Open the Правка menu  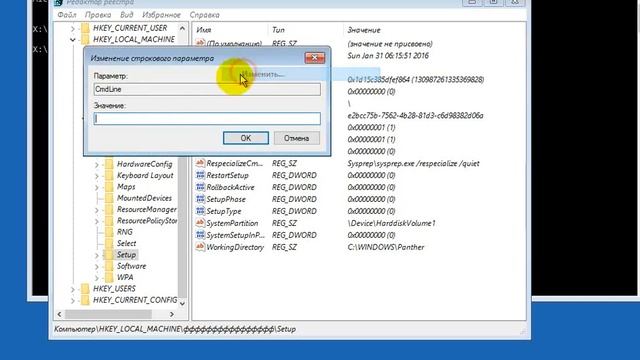coord(98,15)
